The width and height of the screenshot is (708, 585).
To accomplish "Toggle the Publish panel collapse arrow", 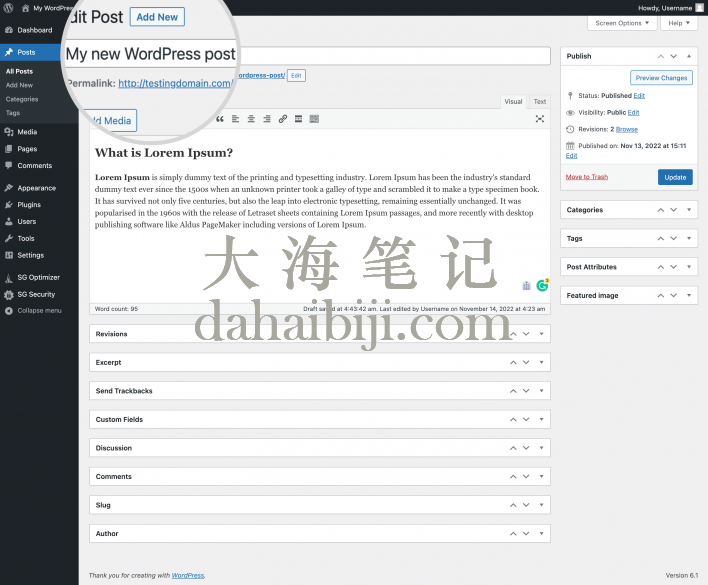I will point(689,56).
